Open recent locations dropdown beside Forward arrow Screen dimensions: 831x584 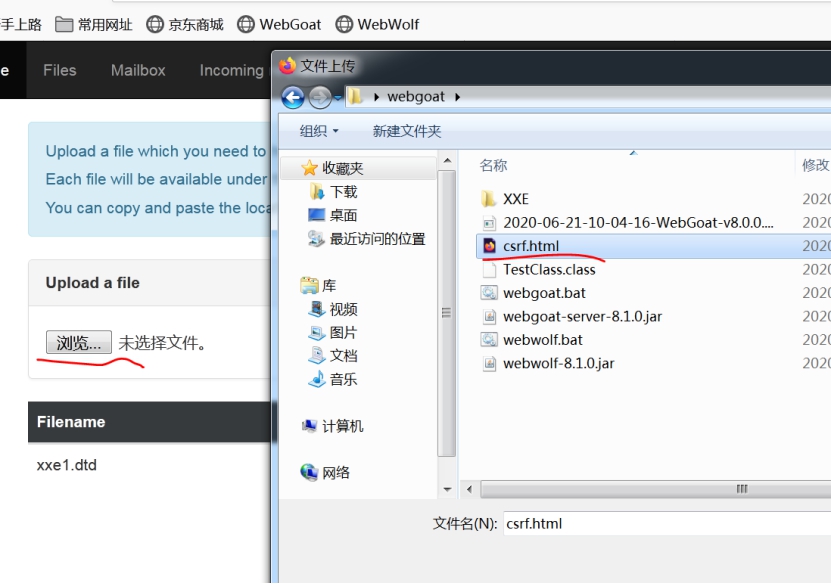338,98
